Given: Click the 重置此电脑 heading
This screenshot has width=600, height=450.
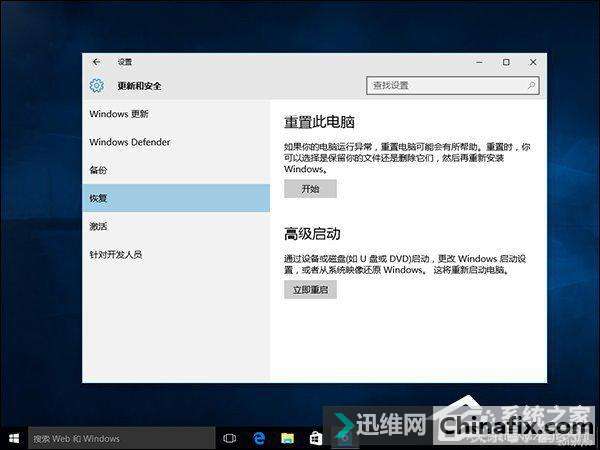Looking at the screenshot, I should pos(319,122).
